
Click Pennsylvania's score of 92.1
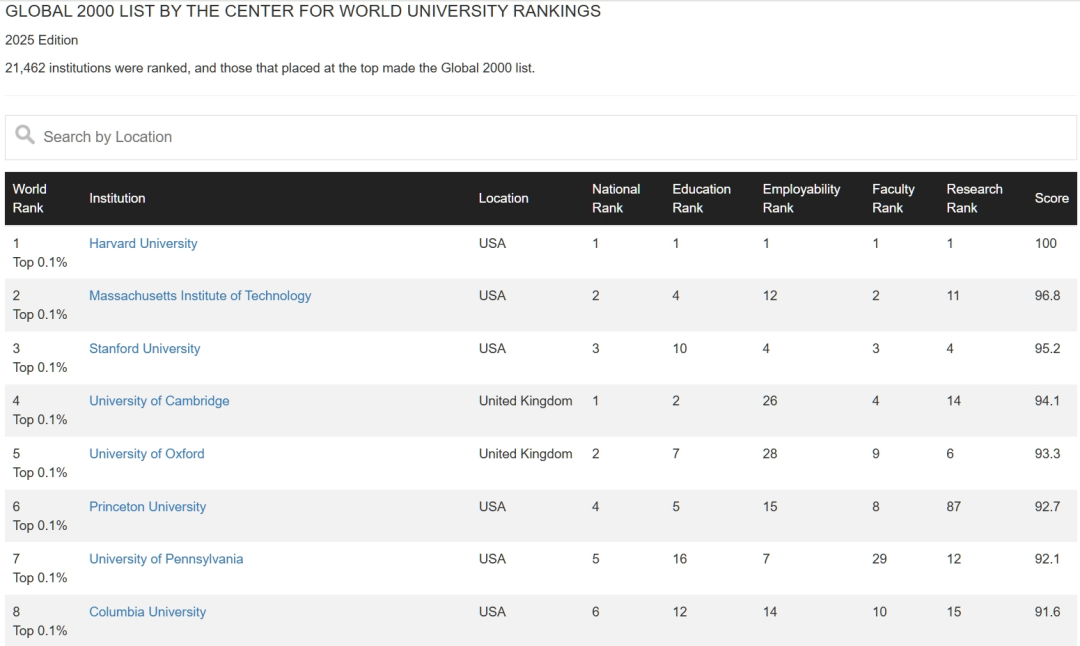pyautogui.click(x=1047, y=559)
